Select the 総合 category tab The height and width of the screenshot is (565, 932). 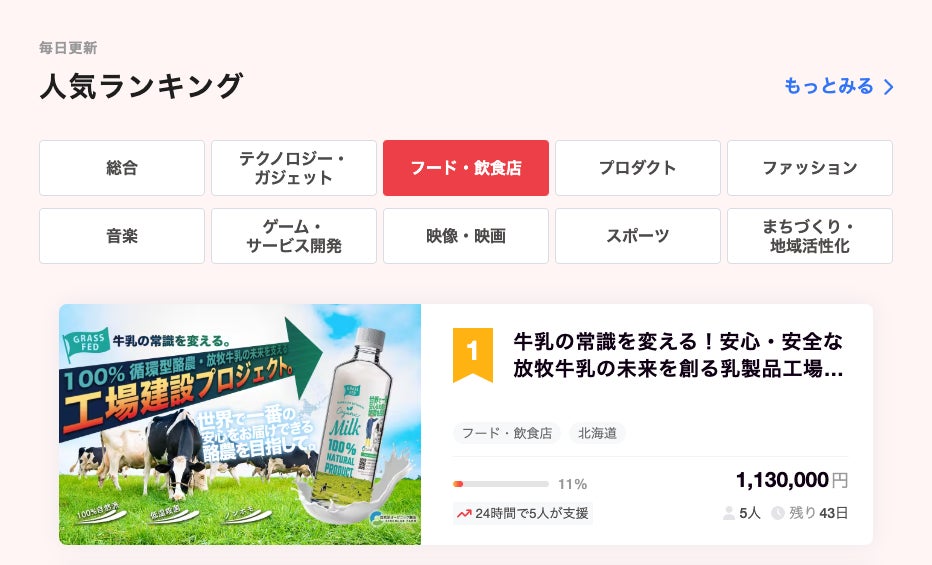point(122,168)
